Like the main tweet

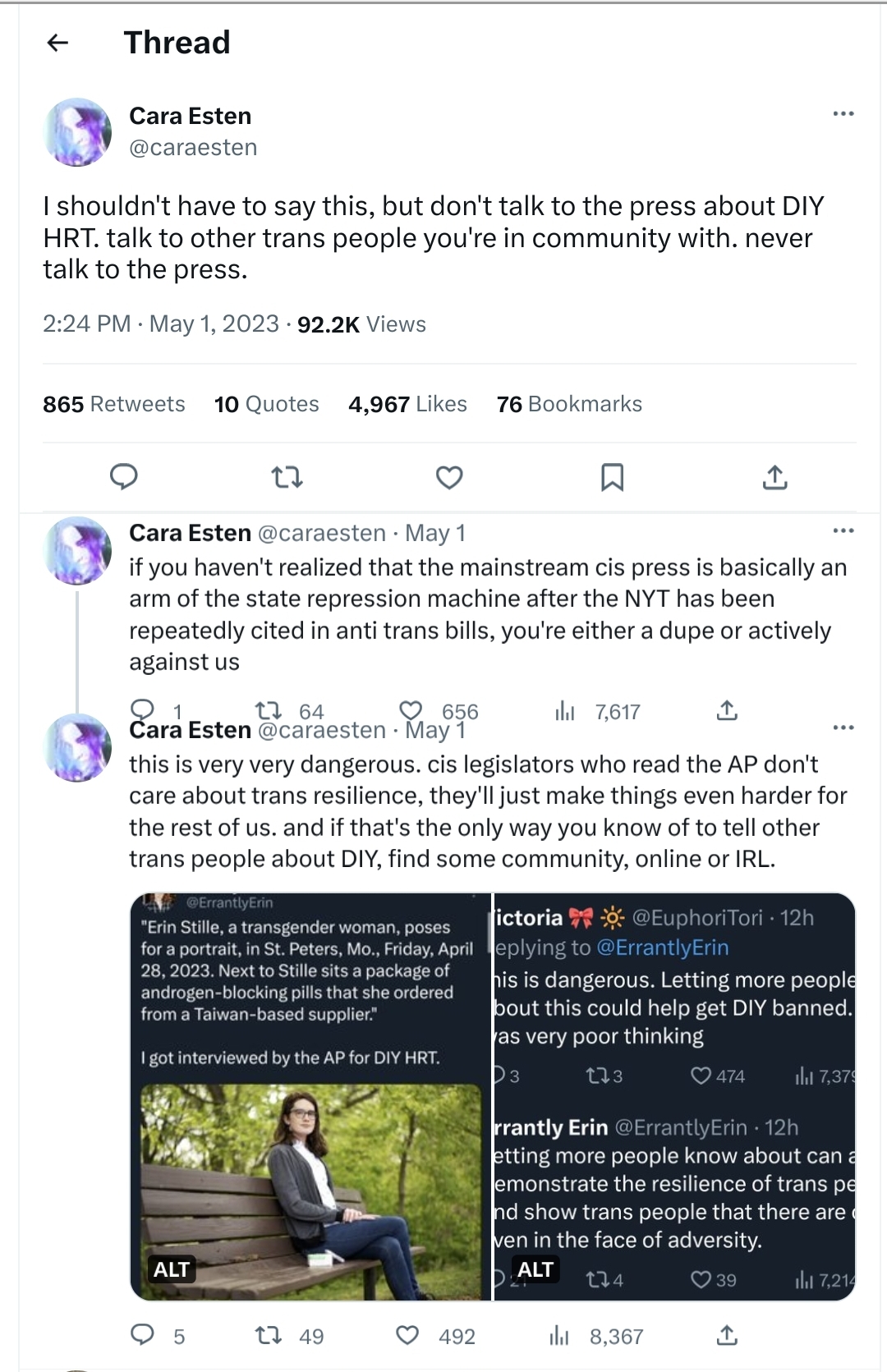click(449, 476)
